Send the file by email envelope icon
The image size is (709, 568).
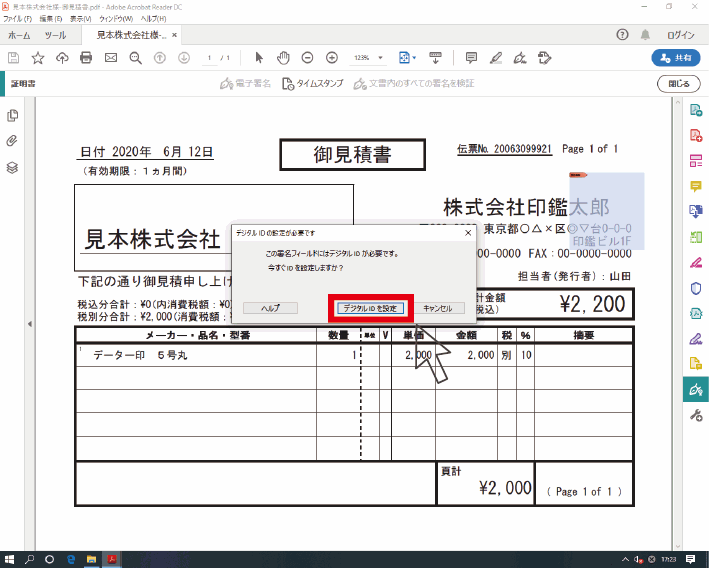point(111,58)
